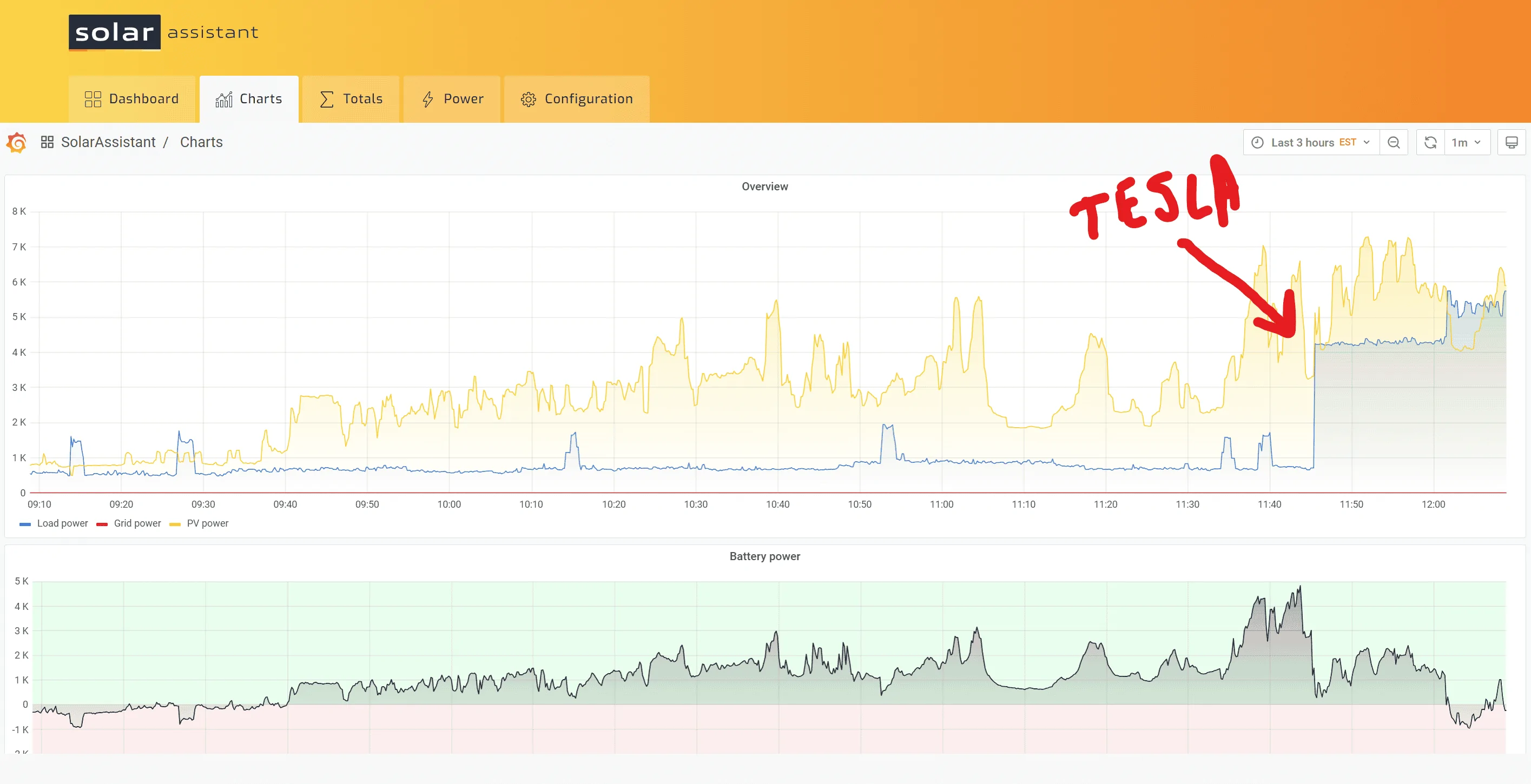Click the zoom out time range icon
This screenshot has width=1531, height=784.
[x=1393, y=143]
